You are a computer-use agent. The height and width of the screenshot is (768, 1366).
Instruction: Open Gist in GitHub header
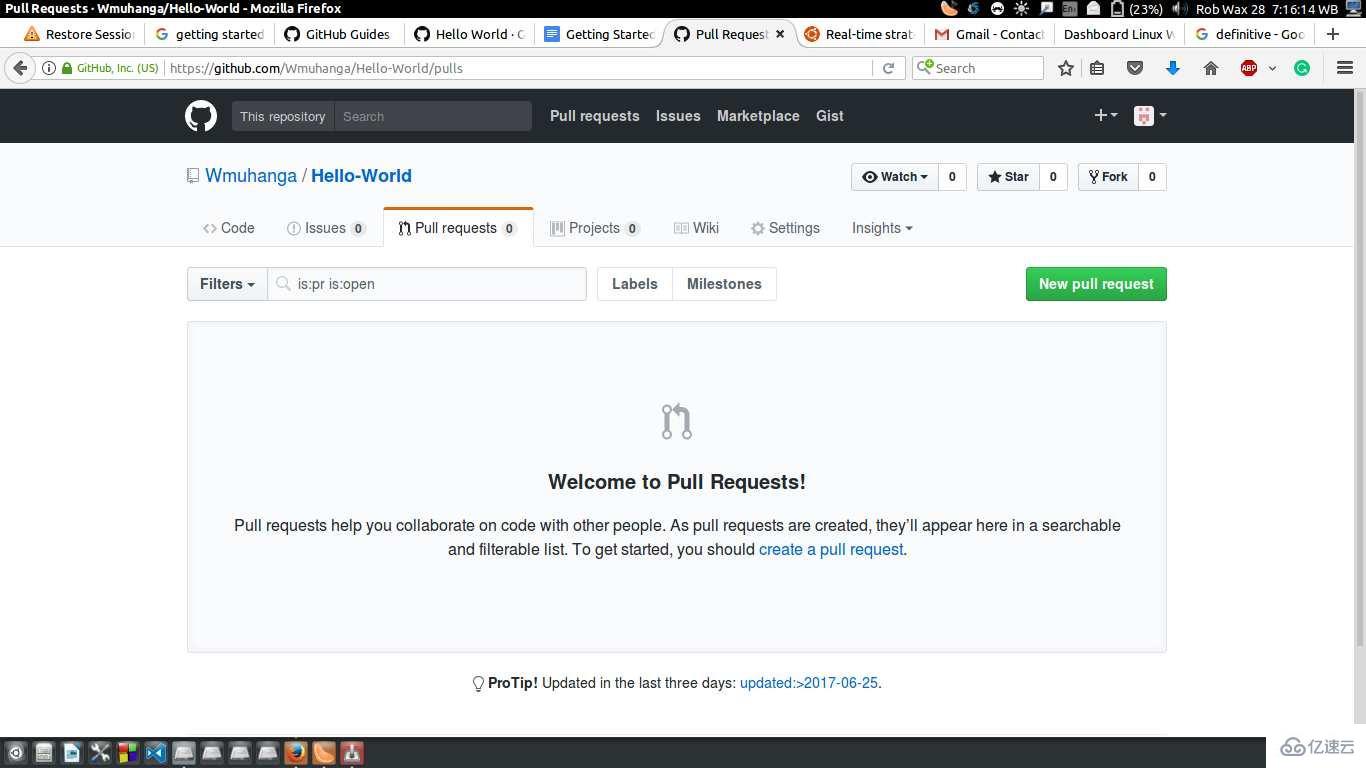(830, 116)
